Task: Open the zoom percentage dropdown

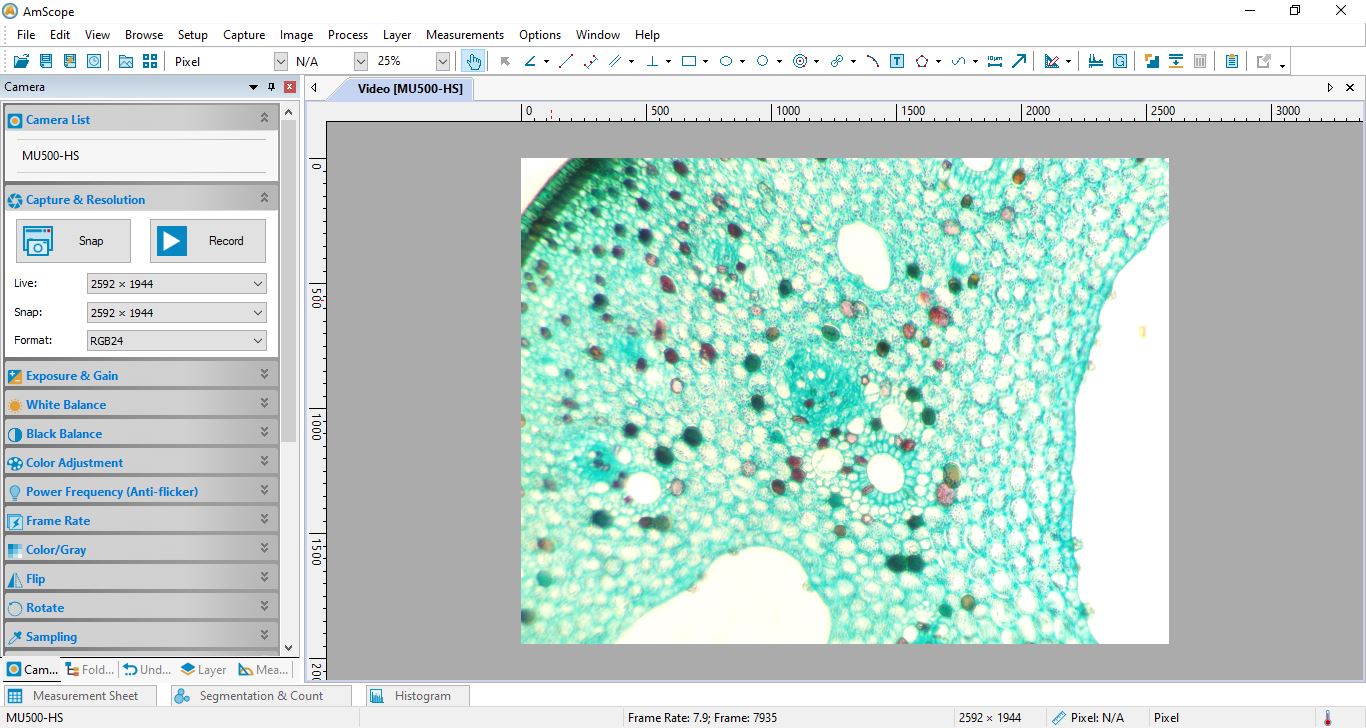Action: click(443, 60)
